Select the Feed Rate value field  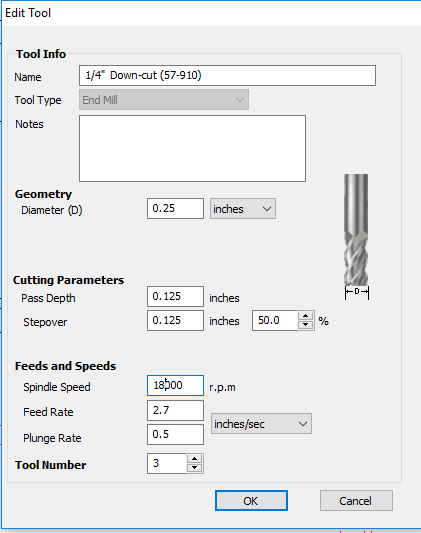[175, 410]
